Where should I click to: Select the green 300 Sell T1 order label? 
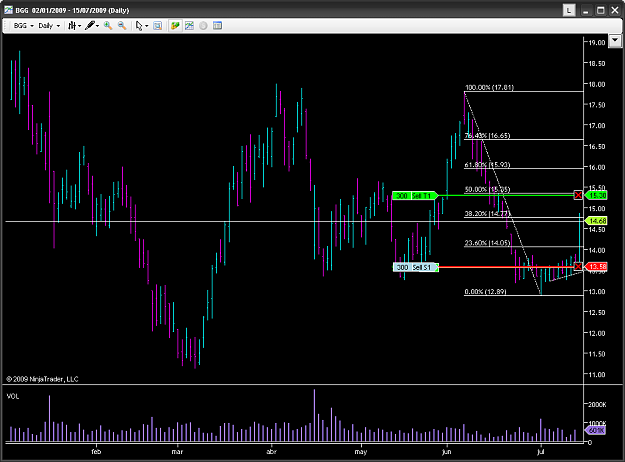coord(415,196)
